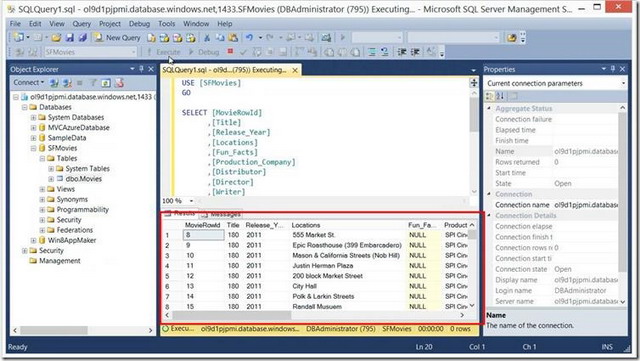Viewport: 640px width, 361px height.
Task: Expand the dbo.Movies table node
Action: pos(51,179)
